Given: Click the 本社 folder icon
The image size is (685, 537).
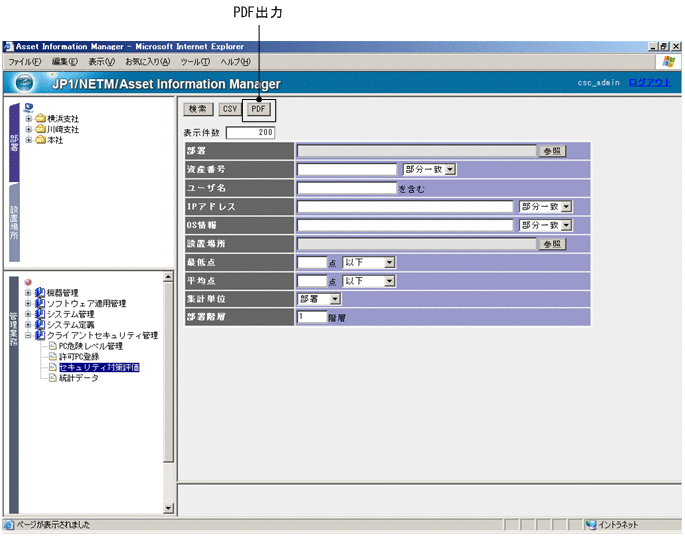Looking at the screenshot, I should [x=40, y=140].
